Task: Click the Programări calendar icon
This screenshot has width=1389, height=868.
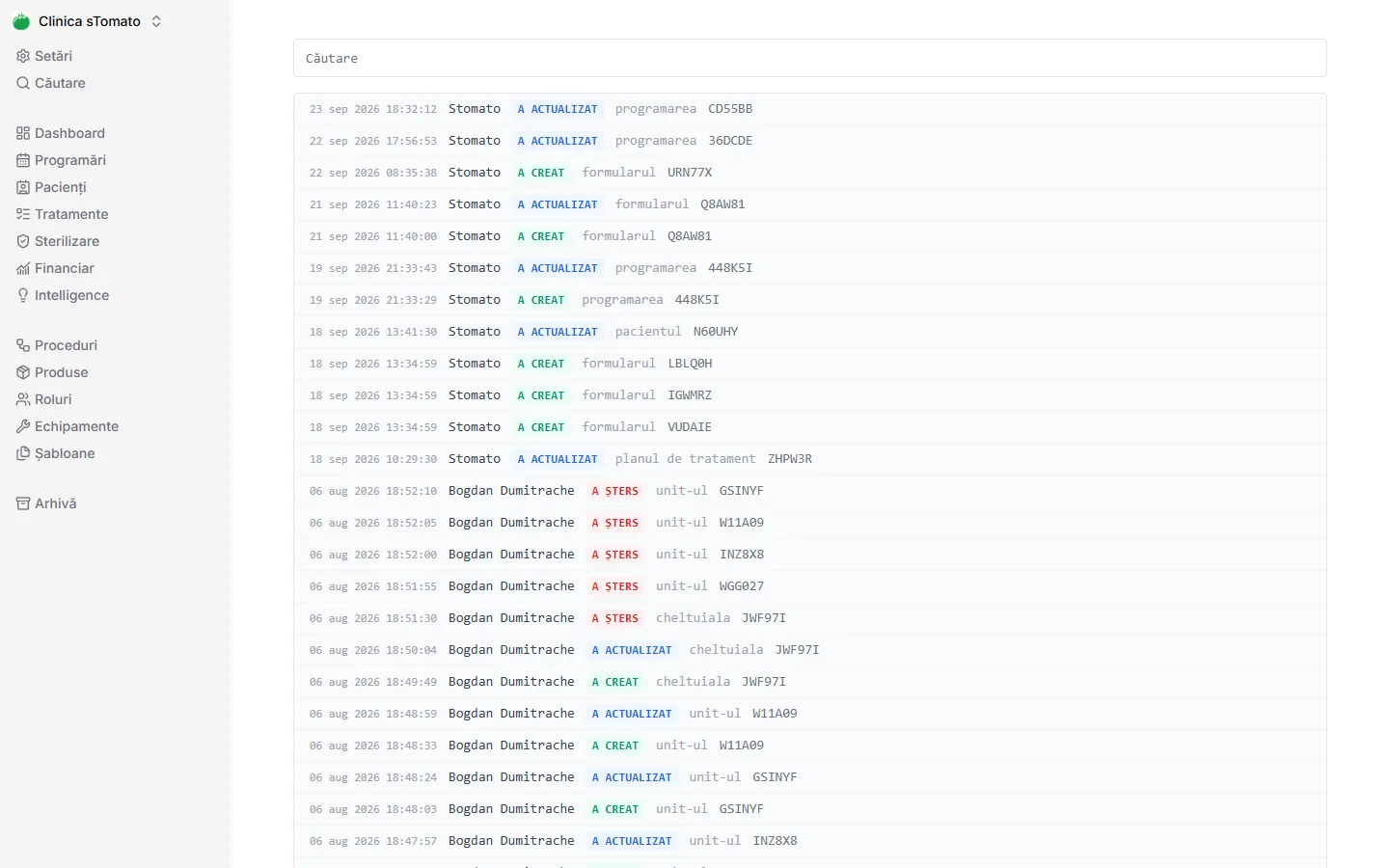Action: point(23,160)
